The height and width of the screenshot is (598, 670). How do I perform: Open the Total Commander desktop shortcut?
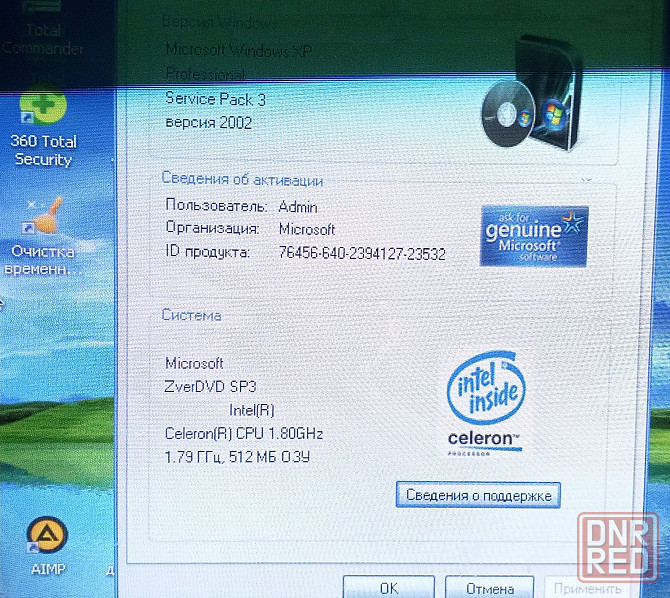pyautogui.click(x=43, y=30)
